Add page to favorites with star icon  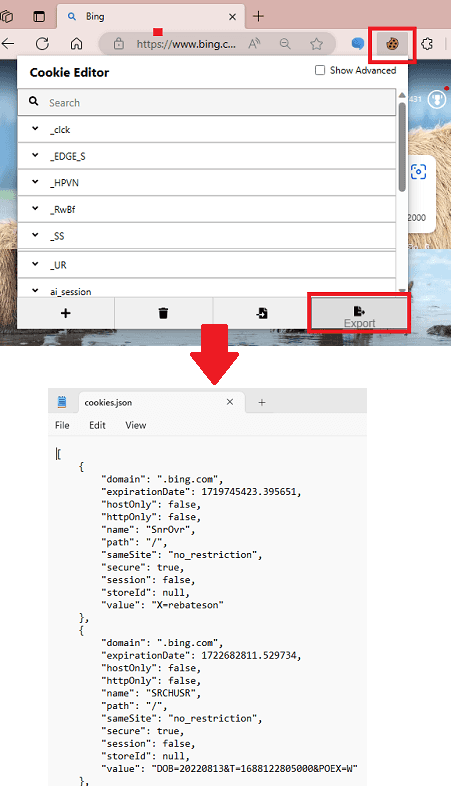(x=316, y=44)
